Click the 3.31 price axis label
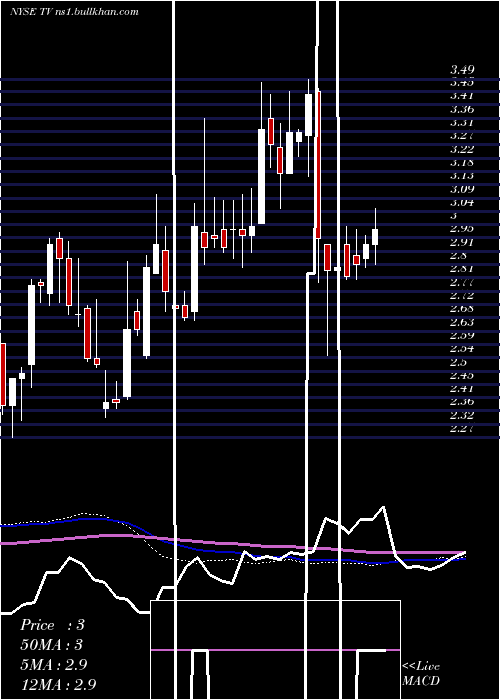This screenshot has height=700, width=500. tap(462, 123)
